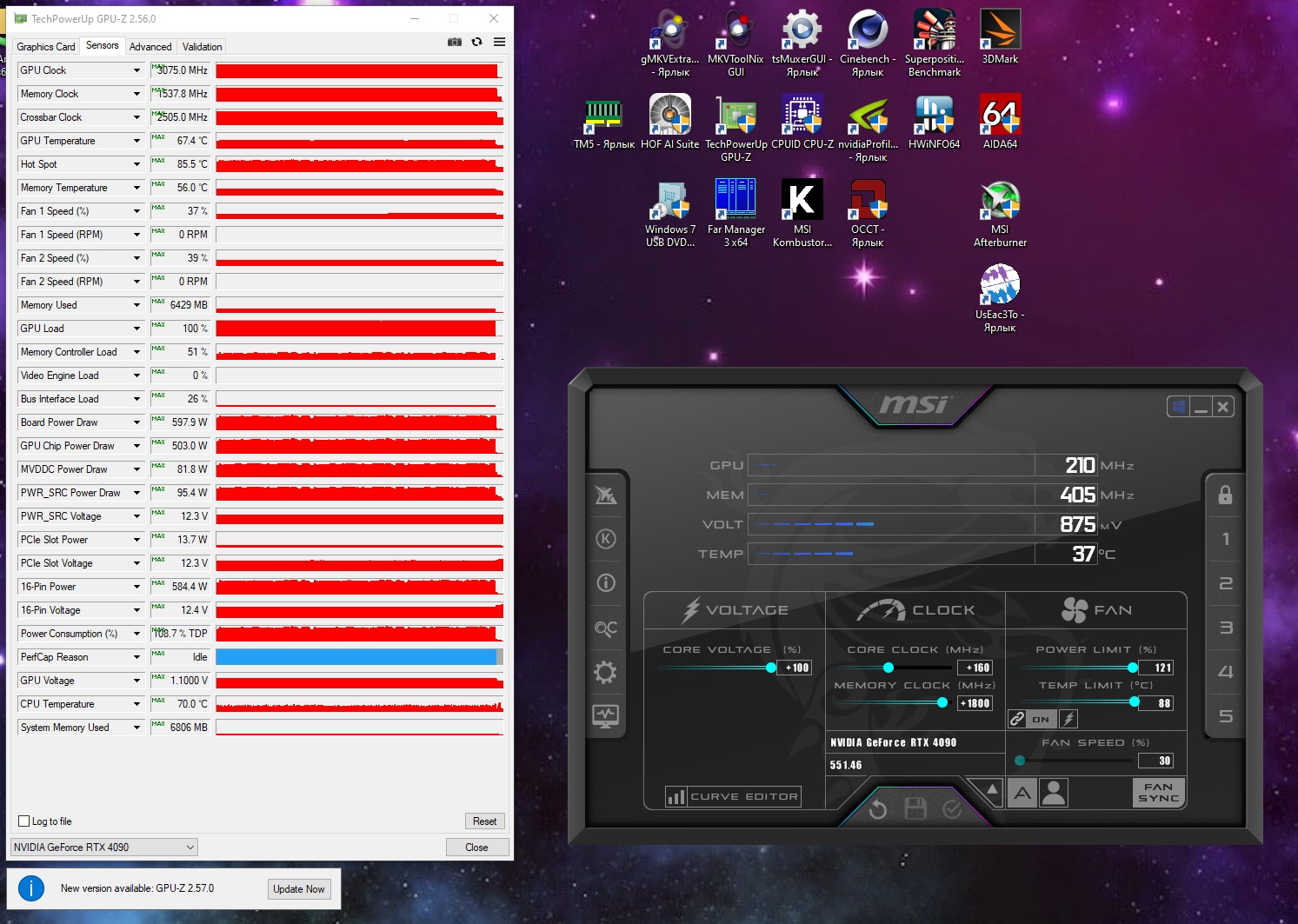Open the GPU Clock sensor dropdown

click(x=136, y=70)
